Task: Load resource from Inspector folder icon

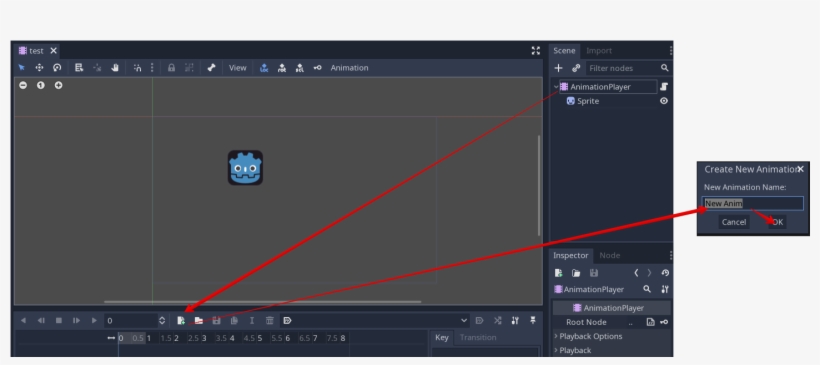Action: (x=576, y=273)
